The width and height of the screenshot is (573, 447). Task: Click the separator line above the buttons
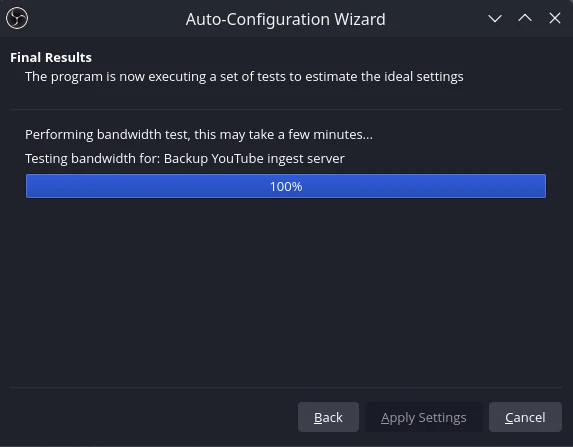pos(286,387)
